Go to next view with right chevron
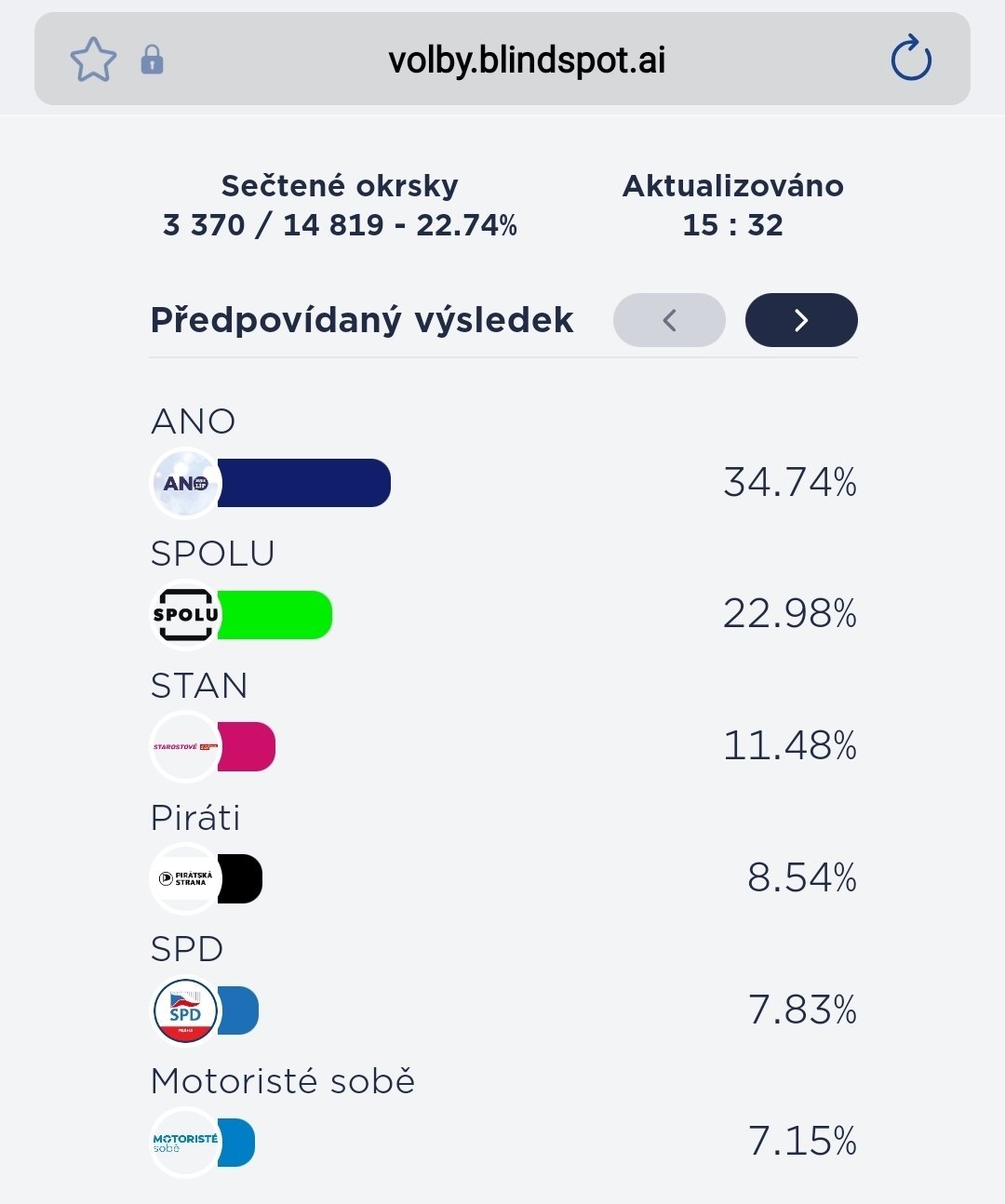1005x1204 pixels. tap(801, 320)
